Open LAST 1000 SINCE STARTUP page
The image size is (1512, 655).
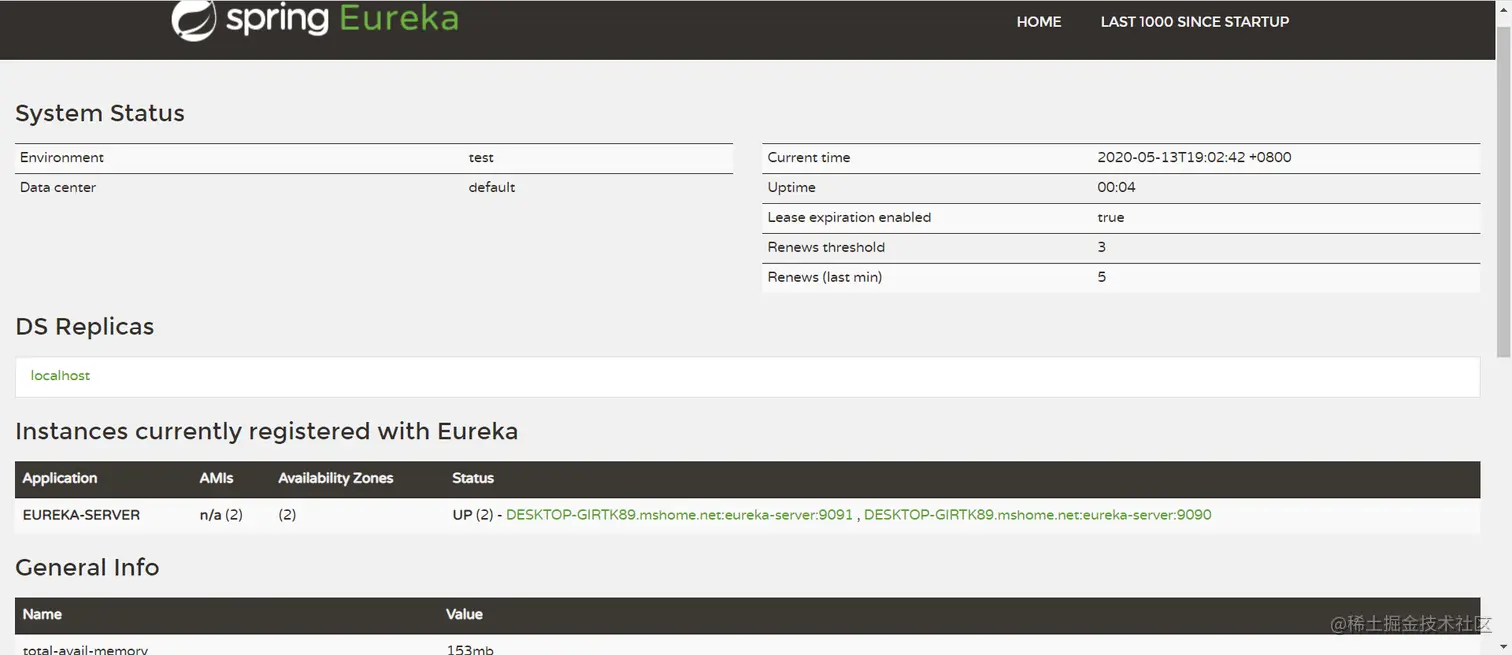[1195, 22]
